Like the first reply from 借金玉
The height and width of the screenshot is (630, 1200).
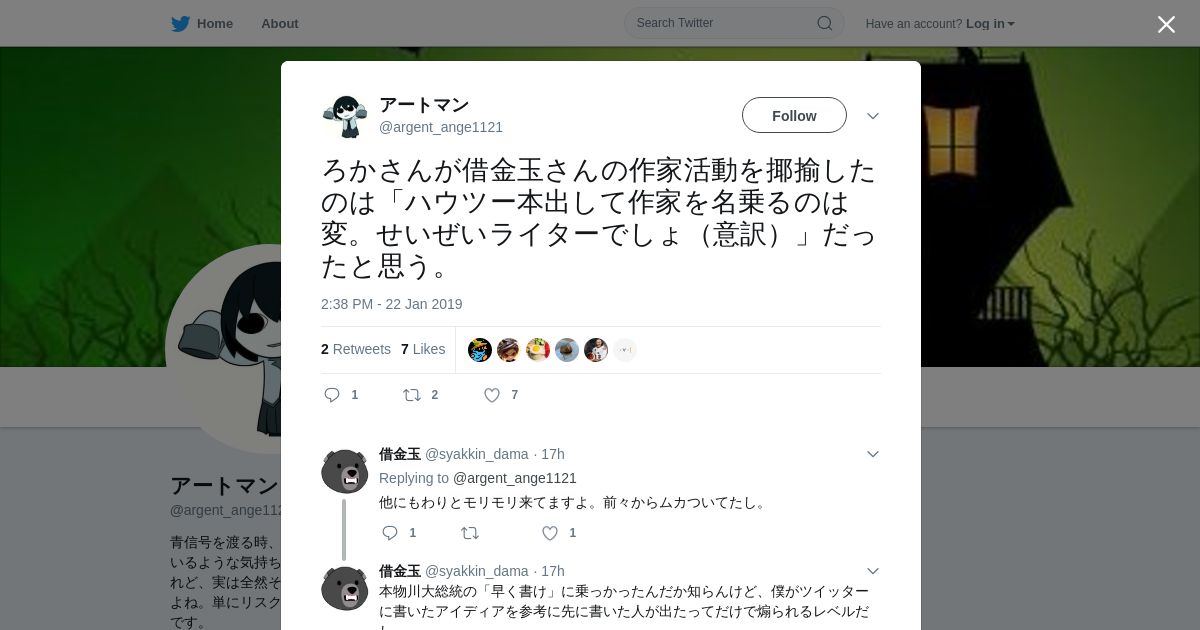550,533
